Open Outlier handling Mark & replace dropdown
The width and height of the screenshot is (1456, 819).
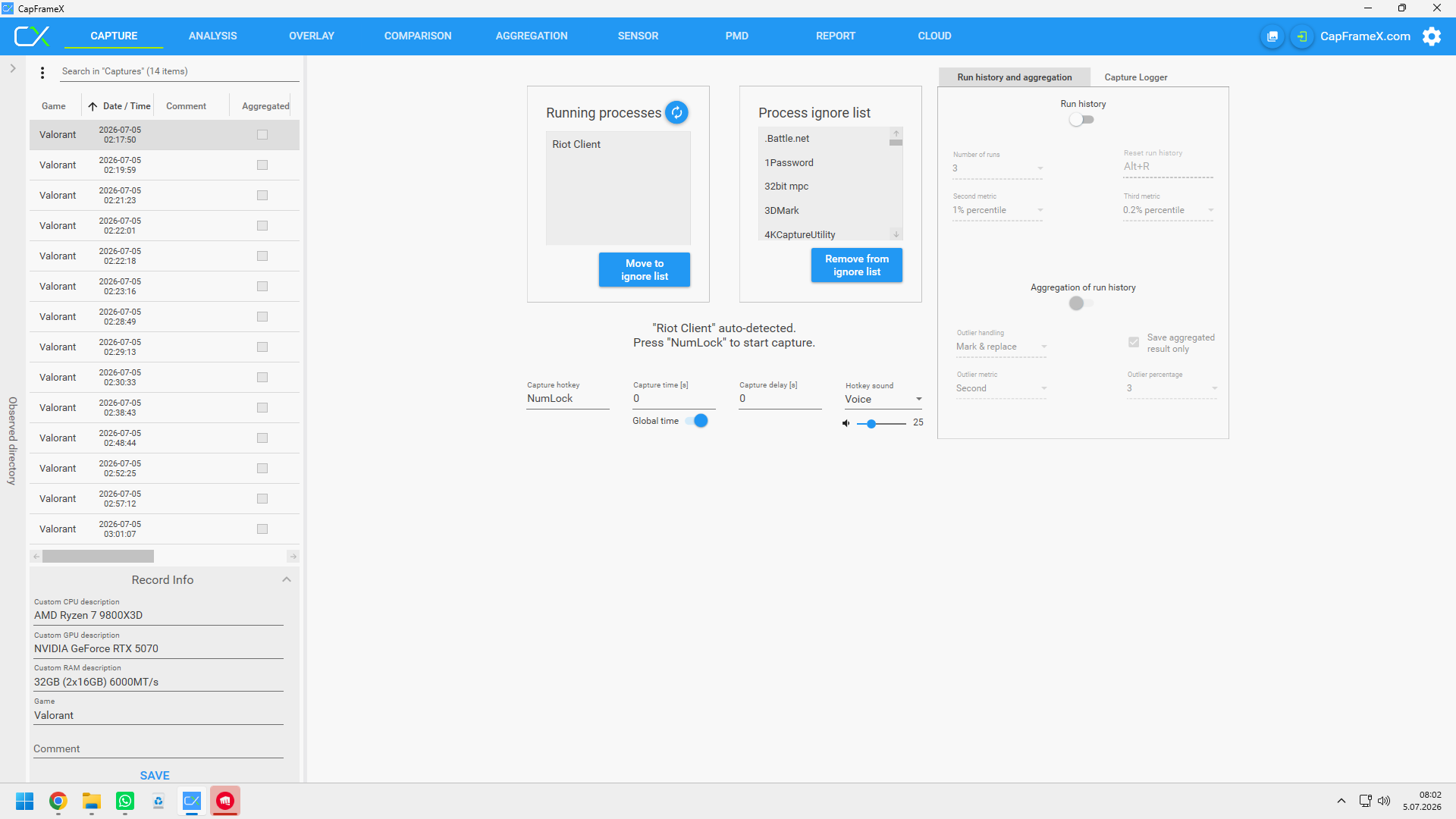1002,347
